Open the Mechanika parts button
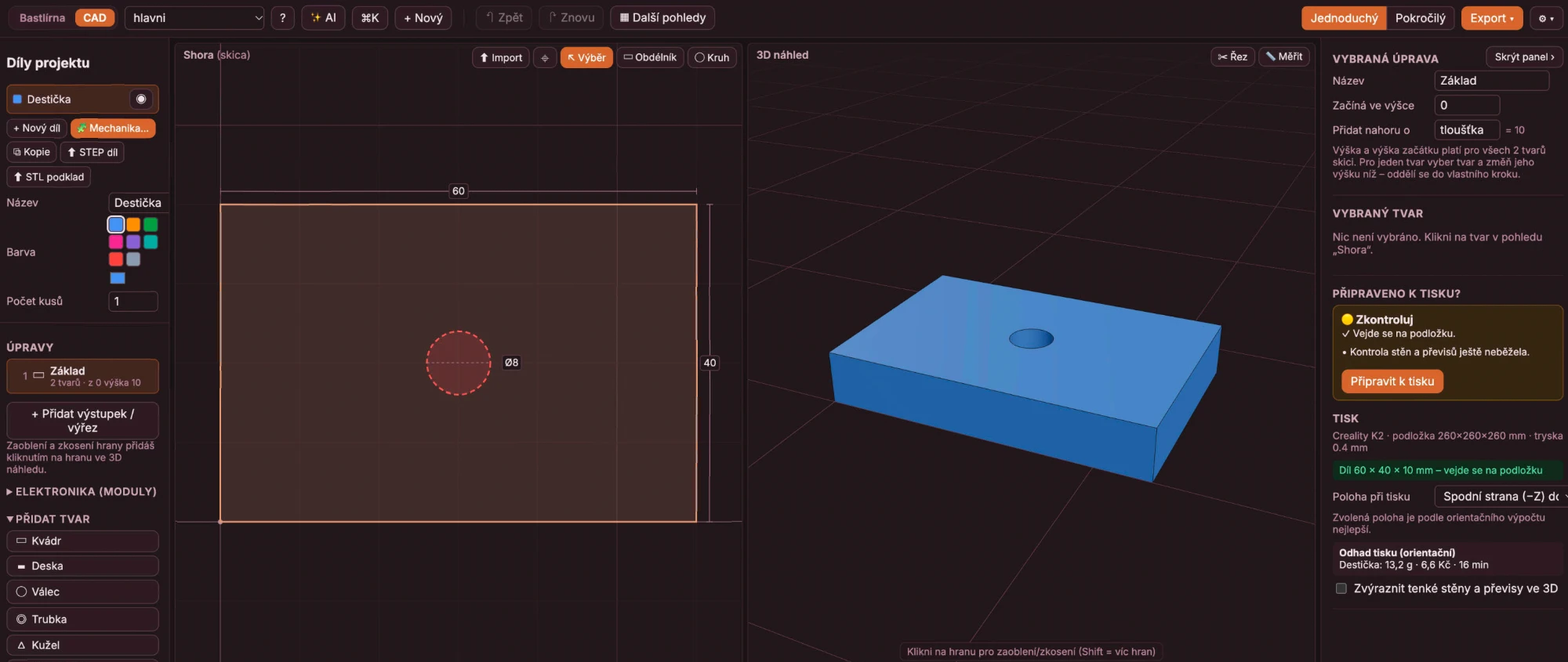 [x=113, y=128]
